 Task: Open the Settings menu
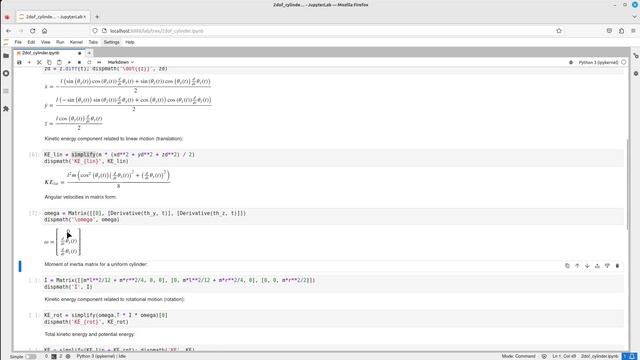click(x=111, y=42)
